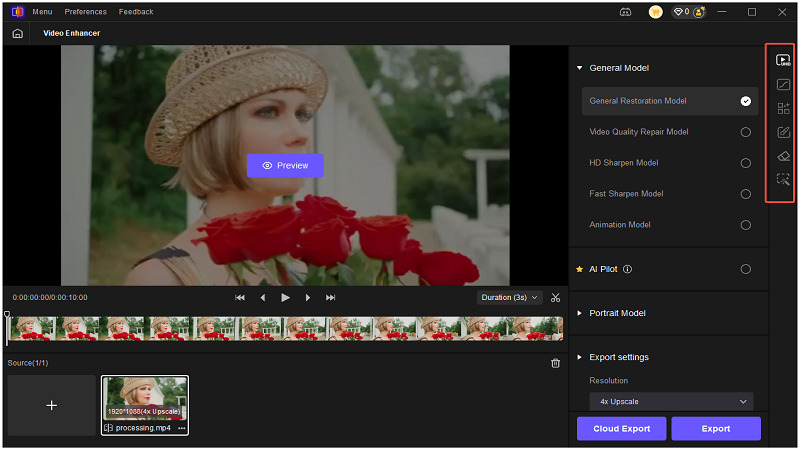Expand the Portrait Model section
Screen dimensions: 800x450
tap(618, 313)
